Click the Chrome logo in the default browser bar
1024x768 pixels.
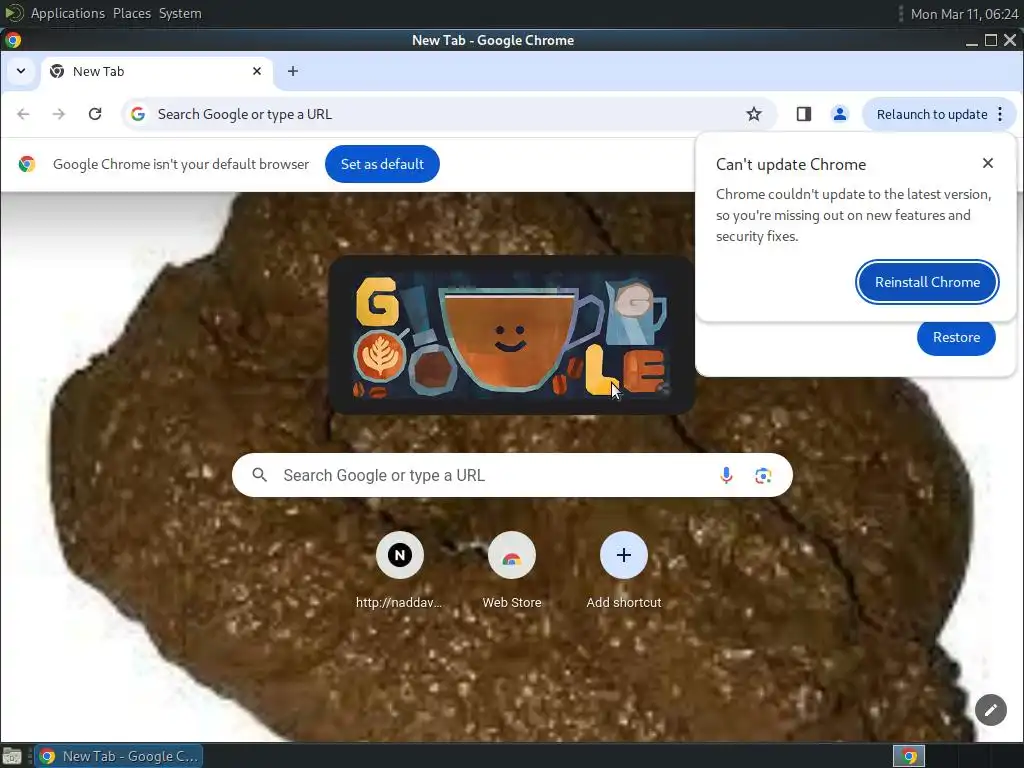pyautogui.click(x=27, y=164)
